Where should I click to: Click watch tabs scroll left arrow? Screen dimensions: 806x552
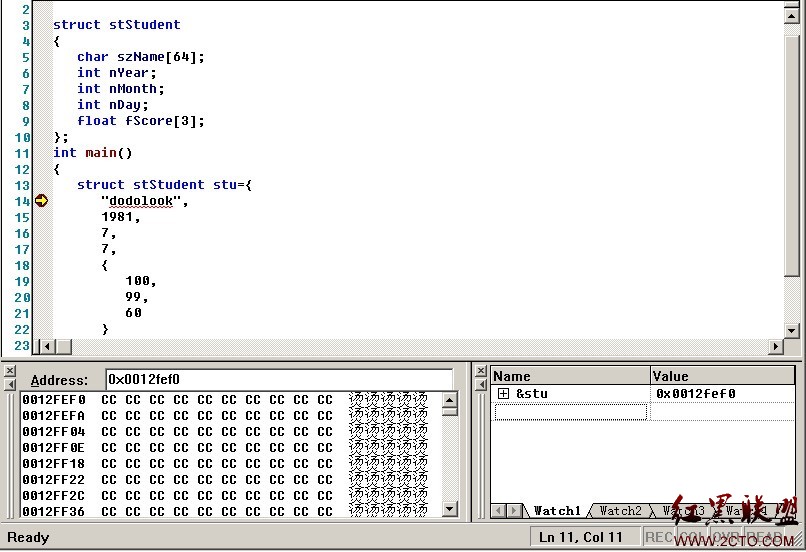coord(498,511)
